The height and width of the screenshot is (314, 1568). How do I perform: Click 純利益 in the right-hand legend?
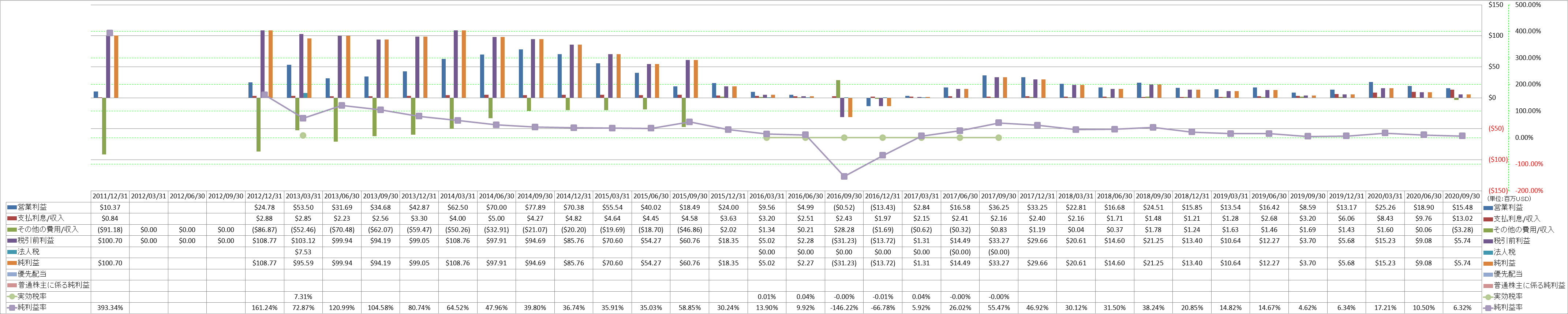point(1505,263)
